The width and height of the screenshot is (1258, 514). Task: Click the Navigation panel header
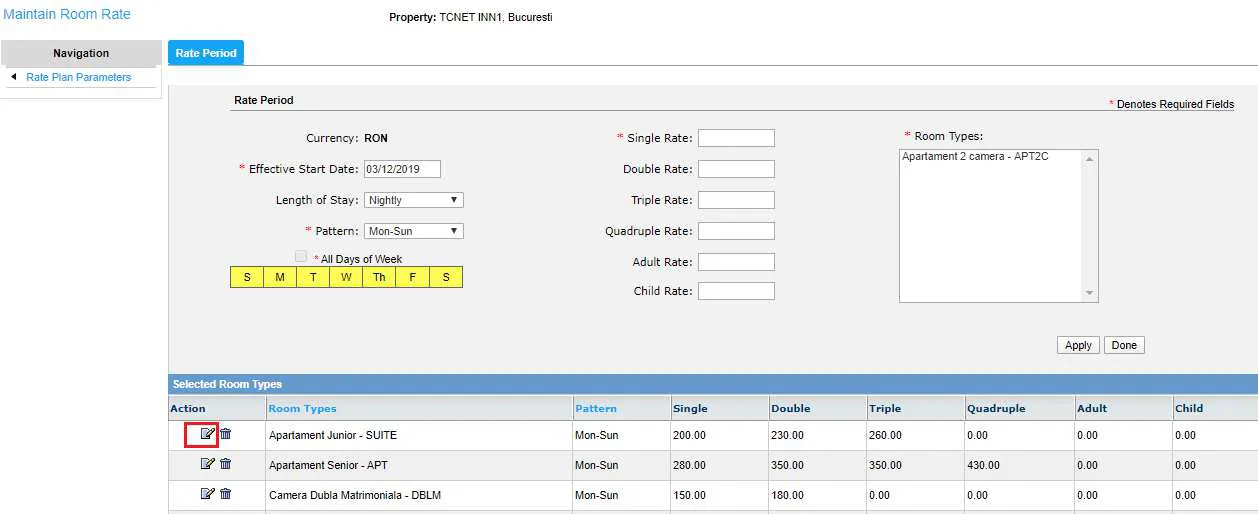(x=81, y=53)
